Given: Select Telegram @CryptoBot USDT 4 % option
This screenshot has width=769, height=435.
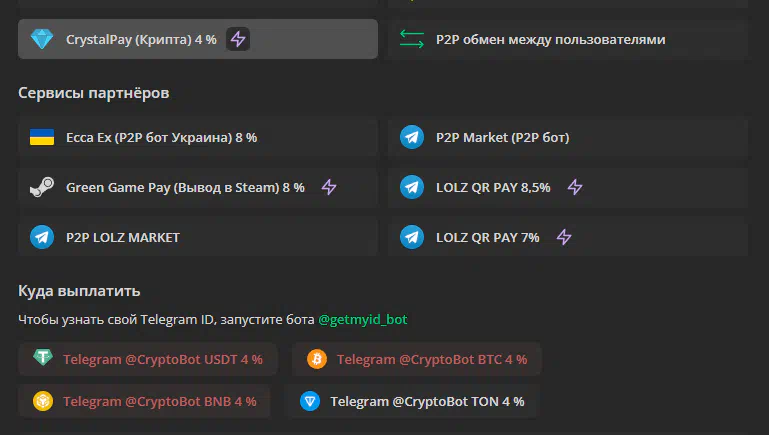Looking at the screenshot, I should pyautogui.click(x=148, y=359).
